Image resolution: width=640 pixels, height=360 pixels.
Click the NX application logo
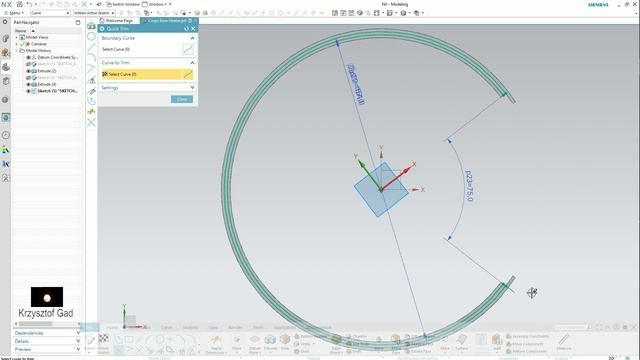(6, 4)
